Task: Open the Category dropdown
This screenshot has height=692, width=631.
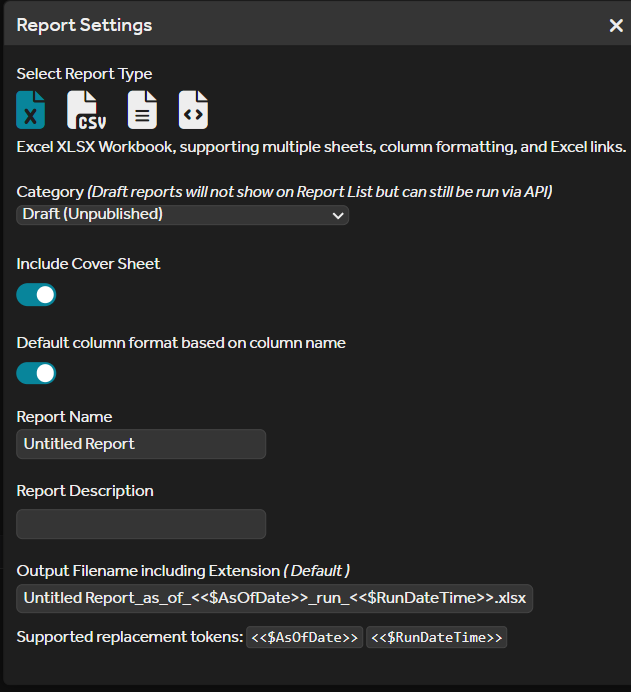Action: (182, 214)
